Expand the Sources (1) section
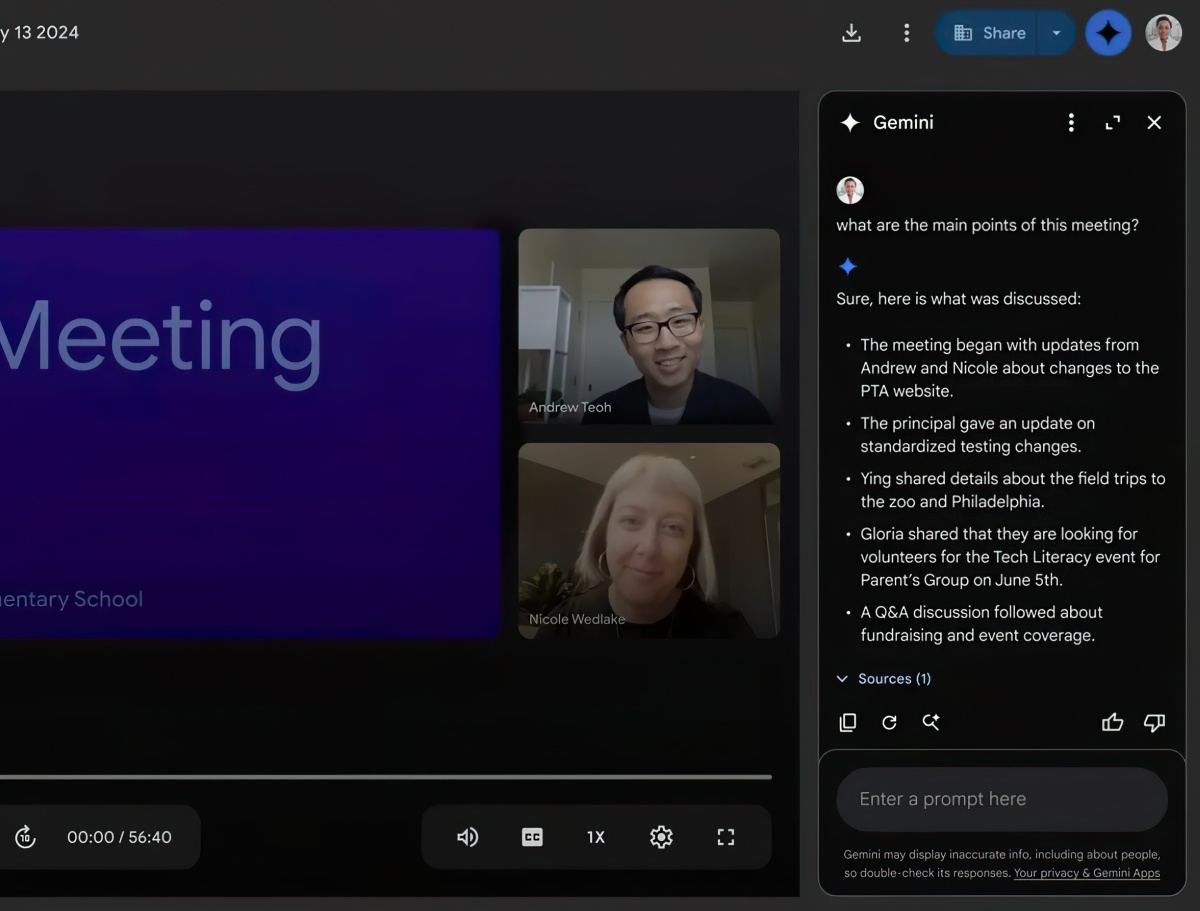This screenshot has width=1200, height=911. [884, 679]
